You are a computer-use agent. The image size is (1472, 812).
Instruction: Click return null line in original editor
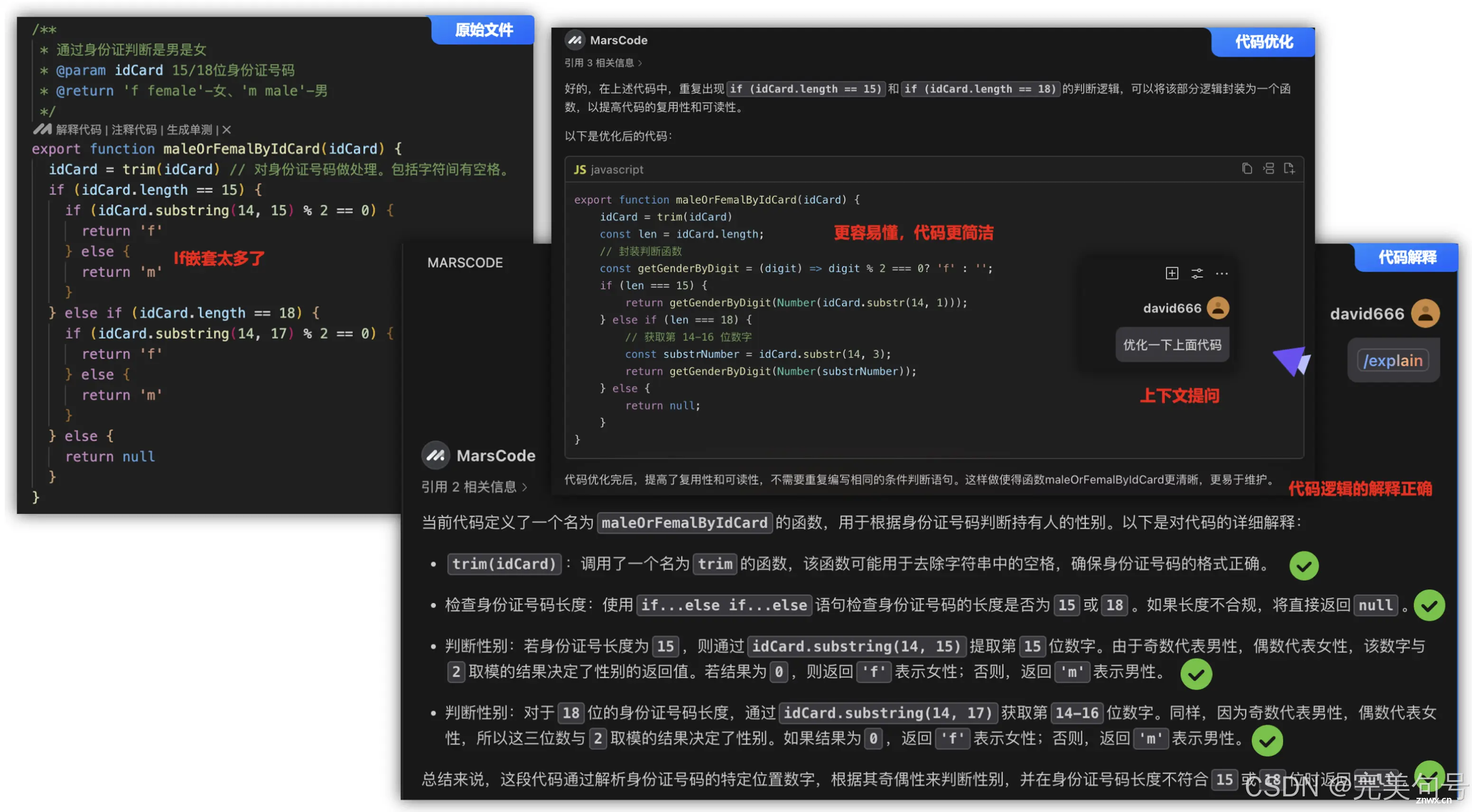coord(110,456)
